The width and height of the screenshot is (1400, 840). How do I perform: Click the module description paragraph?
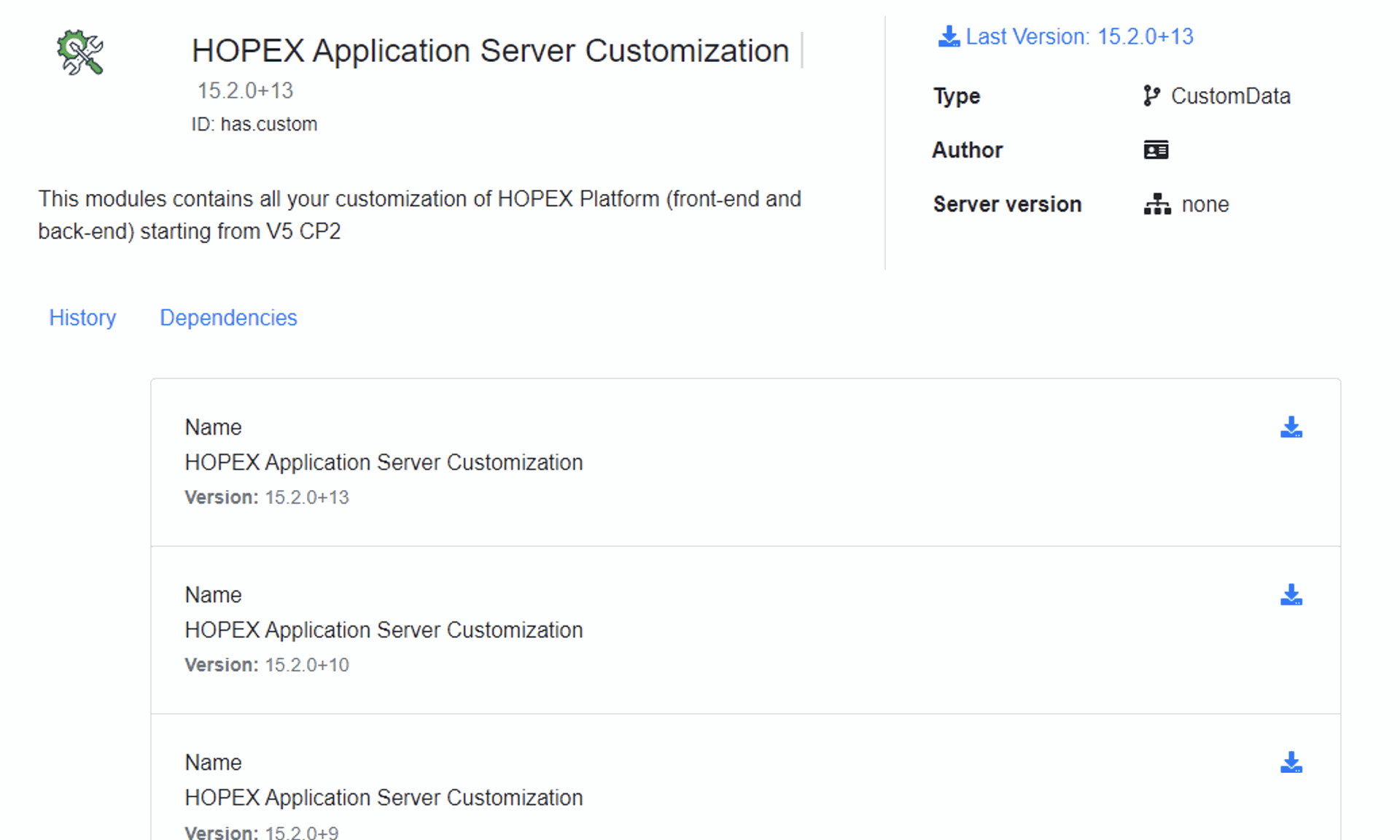420,215
